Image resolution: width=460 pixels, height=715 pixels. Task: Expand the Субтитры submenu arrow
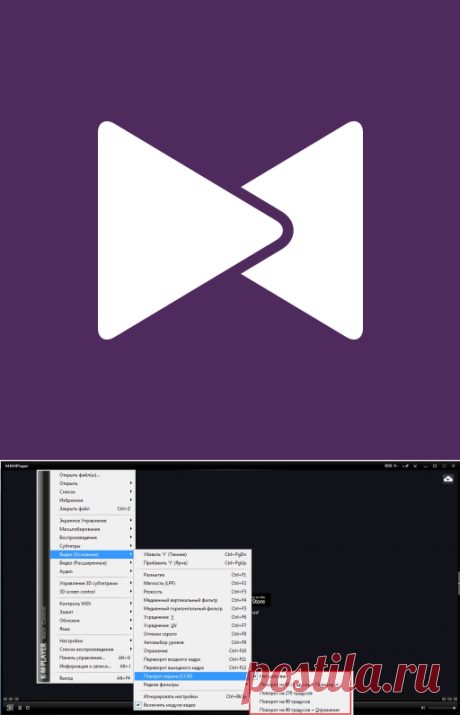pos(131,546)
